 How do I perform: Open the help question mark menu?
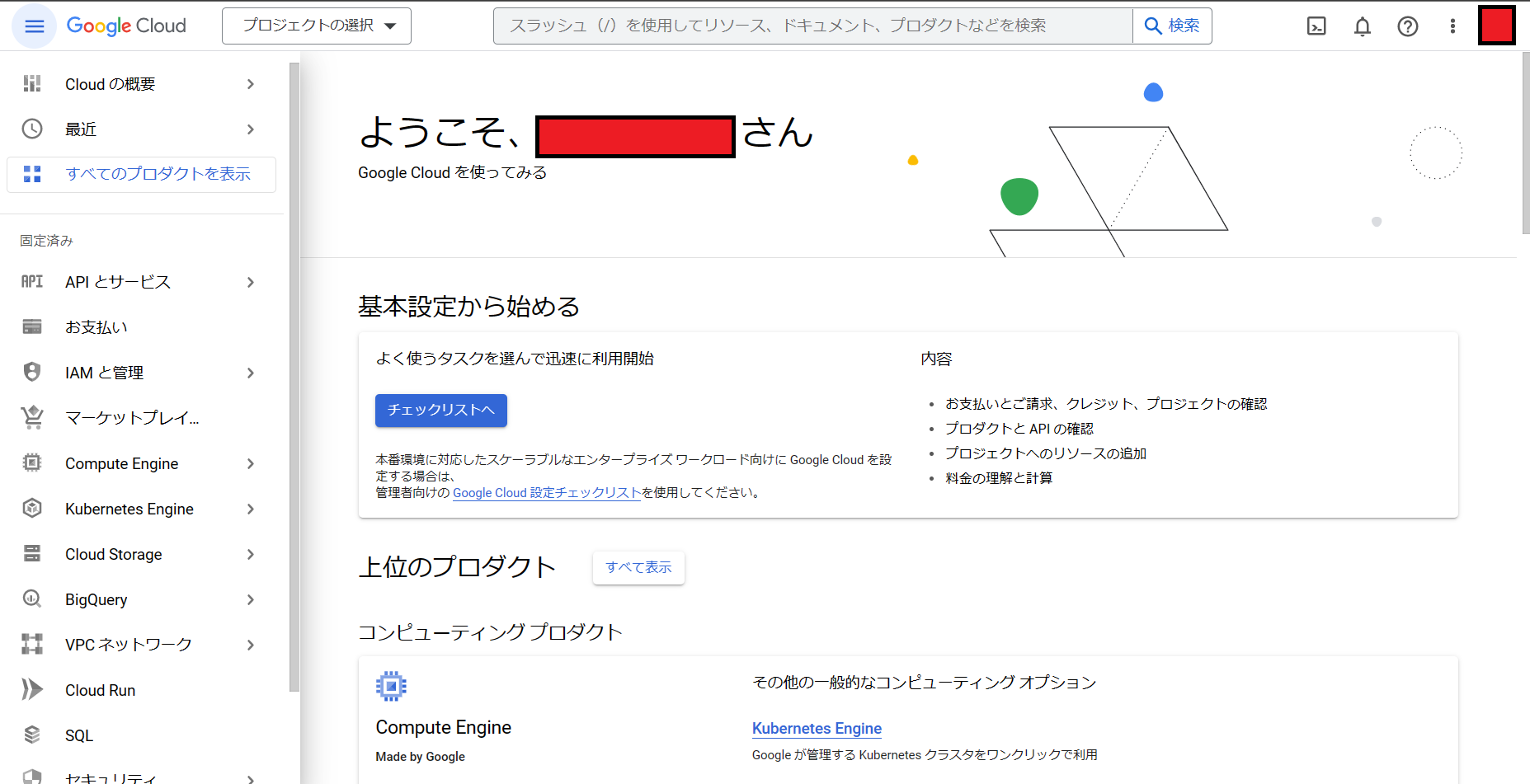pyautogui.click(x=1408, y=26)
